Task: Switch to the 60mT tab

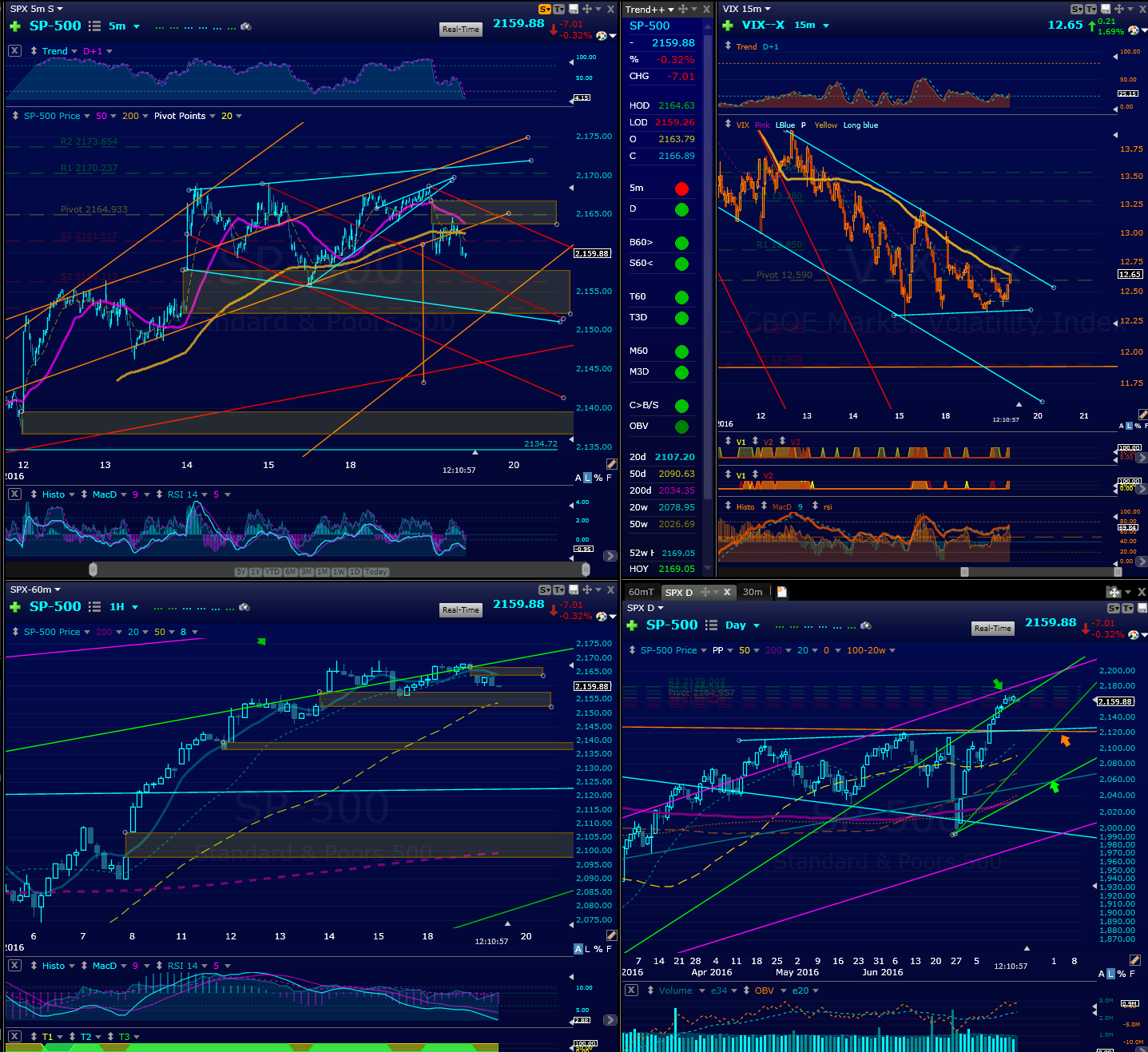Action: pyautogui.click(x=641, y=592)
